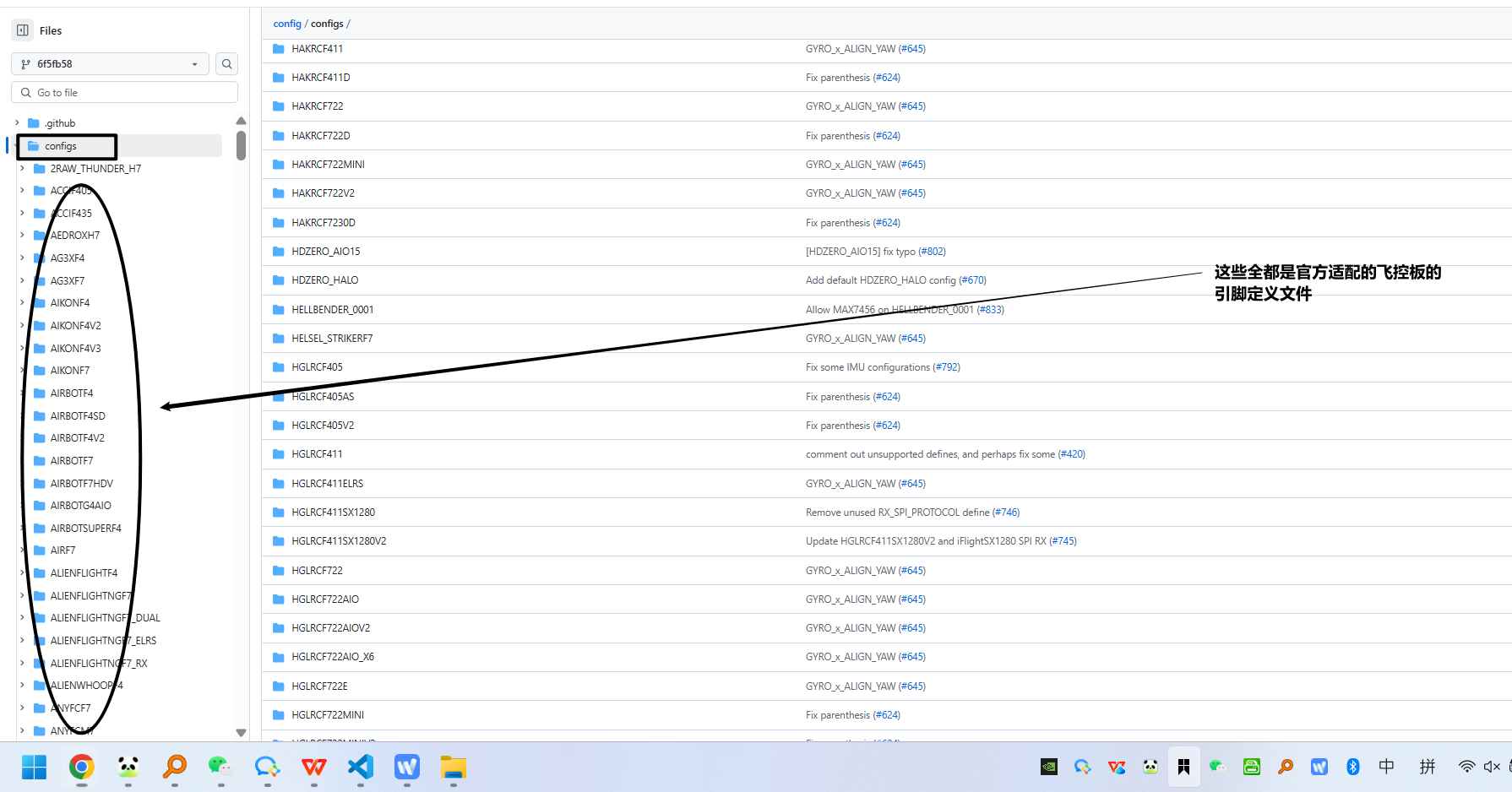Image resolution: width=1512 pixels, height=792 pixels.
Task: Click the sidebar scrollbar down arrow
Action: tap(241, 733)
